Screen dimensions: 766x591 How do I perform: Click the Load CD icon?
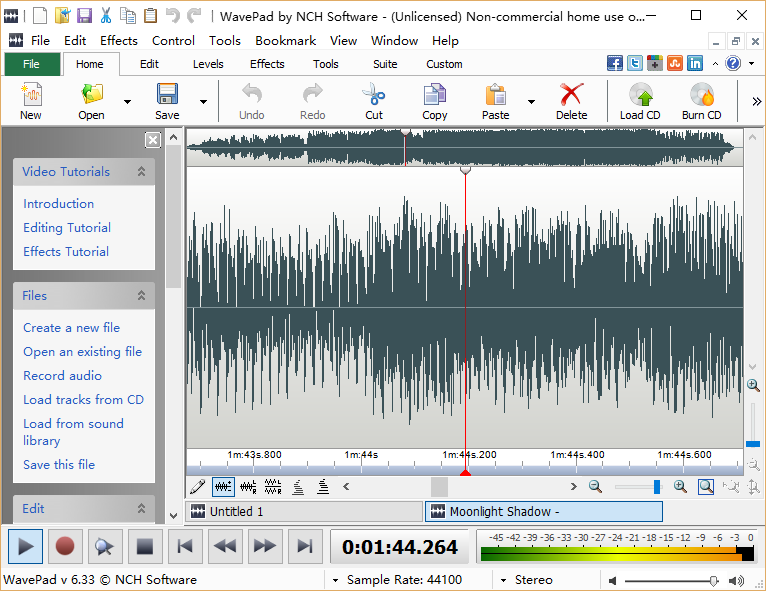[640, 96]
